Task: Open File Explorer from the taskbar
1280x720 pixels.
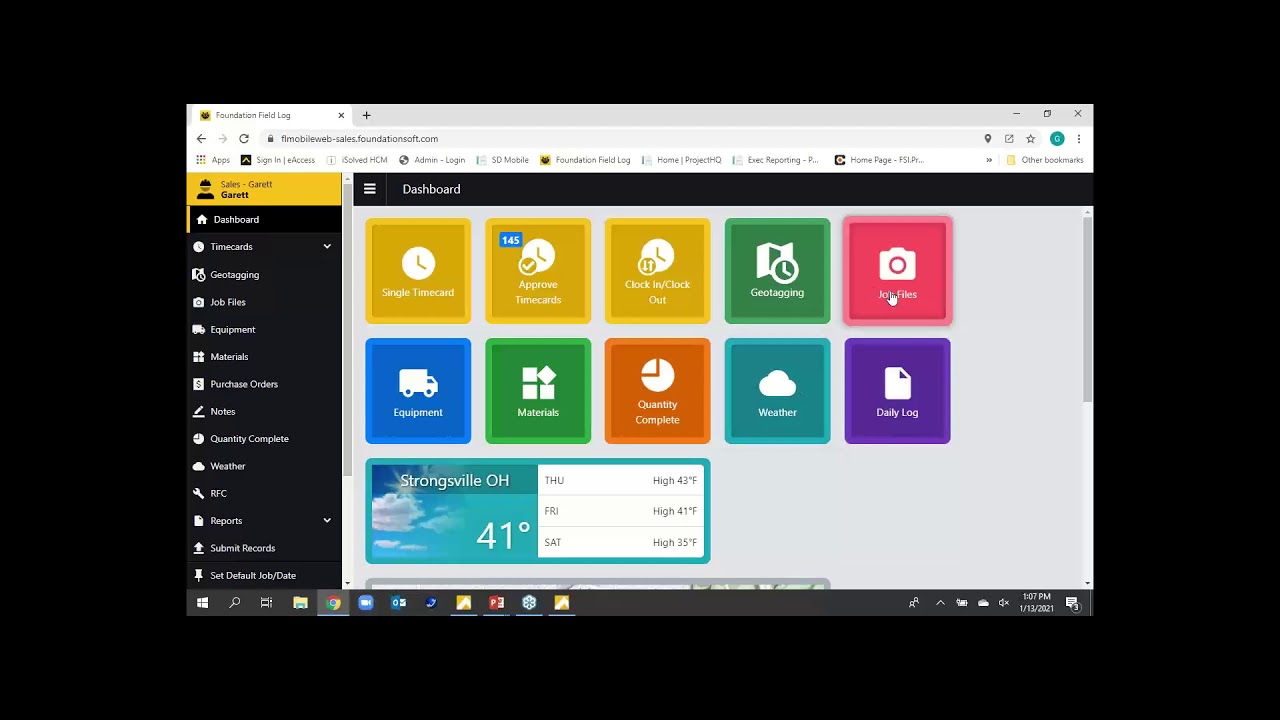Action: [x=300, y=603]
